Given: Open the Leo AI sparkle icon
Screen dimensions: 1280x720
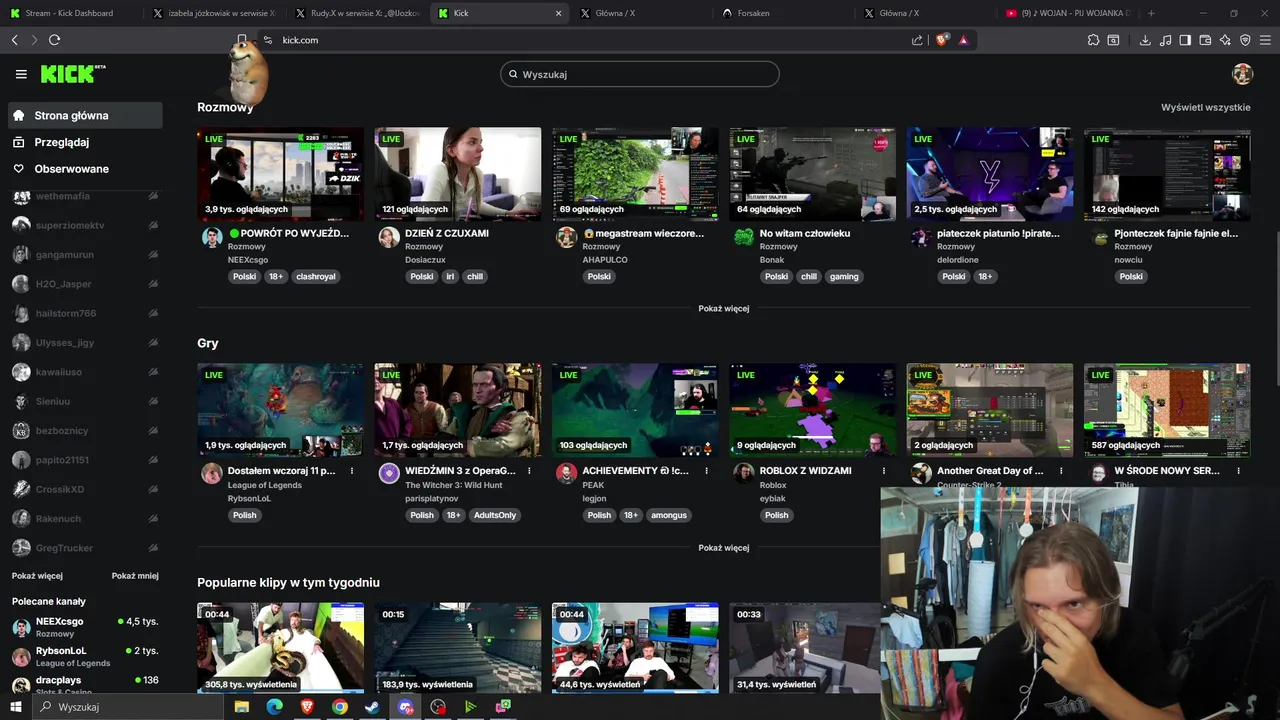Looking at the screenshot, I should coord(1225,40).
